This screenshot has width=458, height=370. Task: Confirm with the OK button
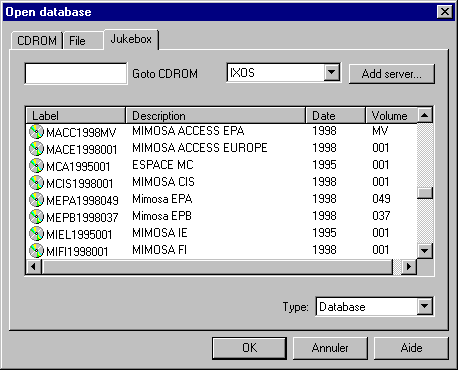click(249, 348)
